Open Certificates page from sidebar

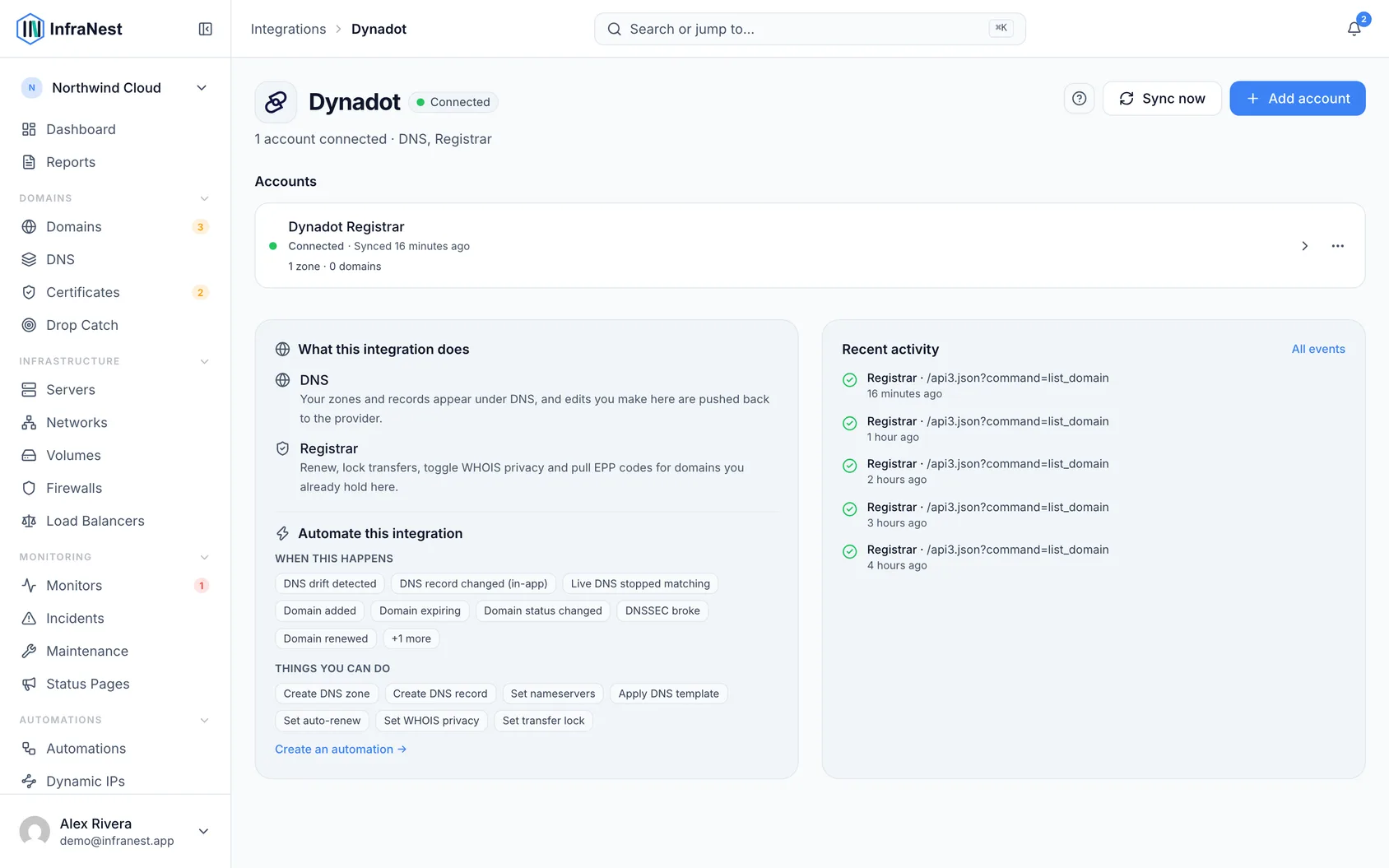pyautogui.click(x=115, y=292)
